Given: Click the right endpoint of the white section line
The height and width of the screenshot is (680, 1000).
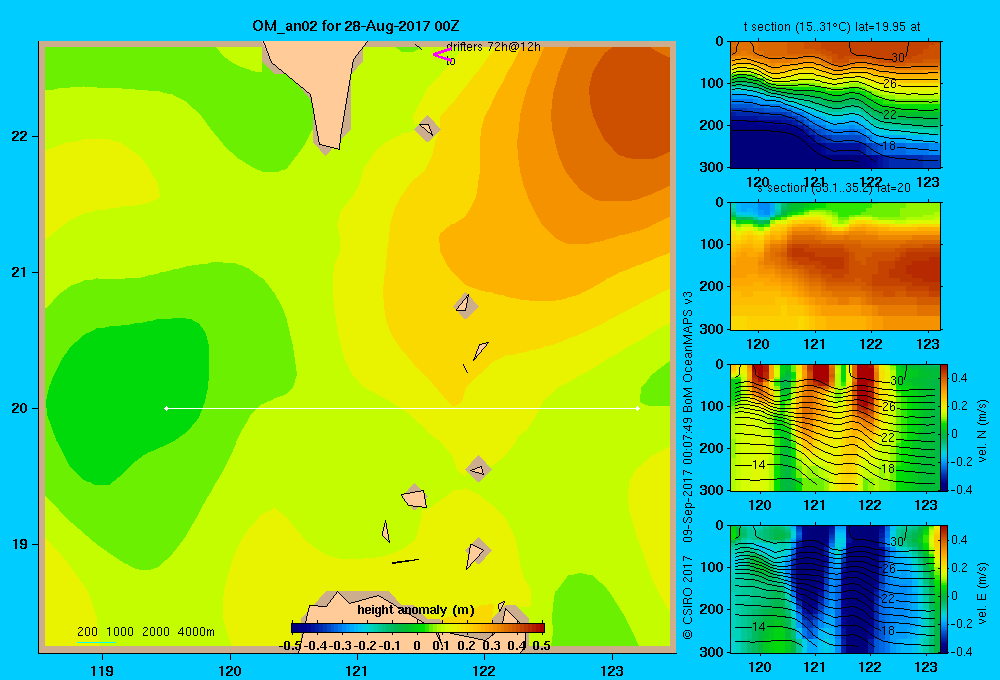Looking at the screenshot, I should [x=637, y=408].
